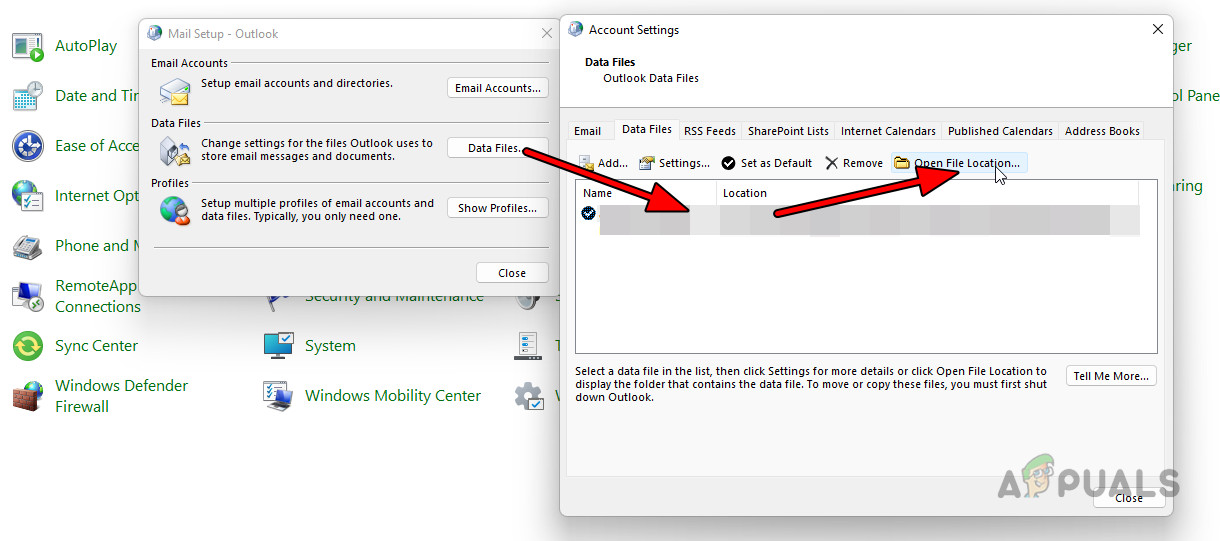Open data file Settings from toolbar
The height and width of the screenshot is (541, 1220).
click(674, 163)
